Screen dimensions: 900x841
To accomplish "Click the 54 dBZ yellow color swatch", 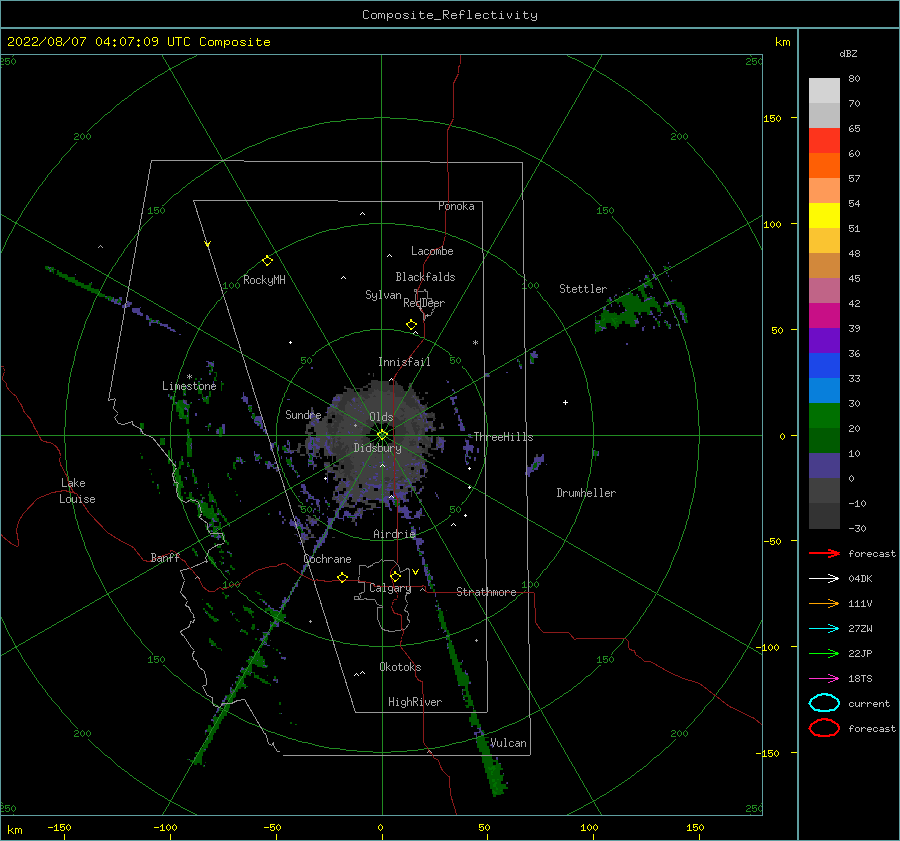I will click(824, 216).
